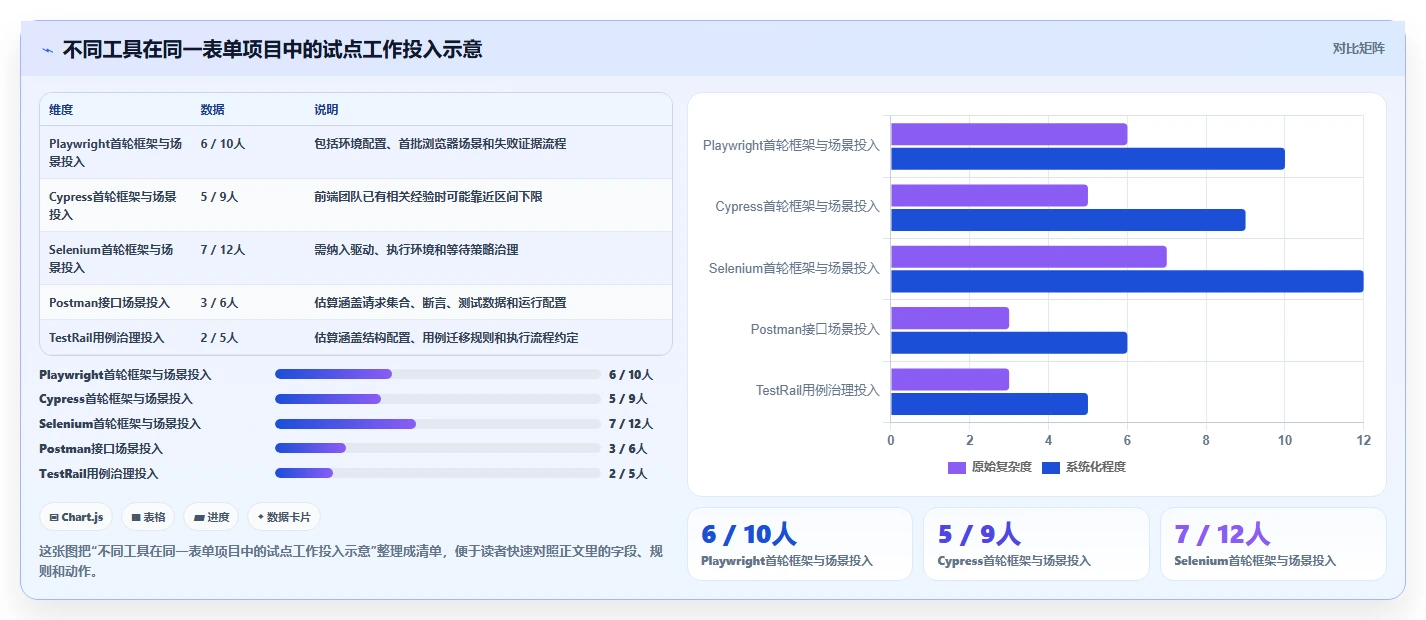Click the TestRail label in progress list

tap(99, 474)
